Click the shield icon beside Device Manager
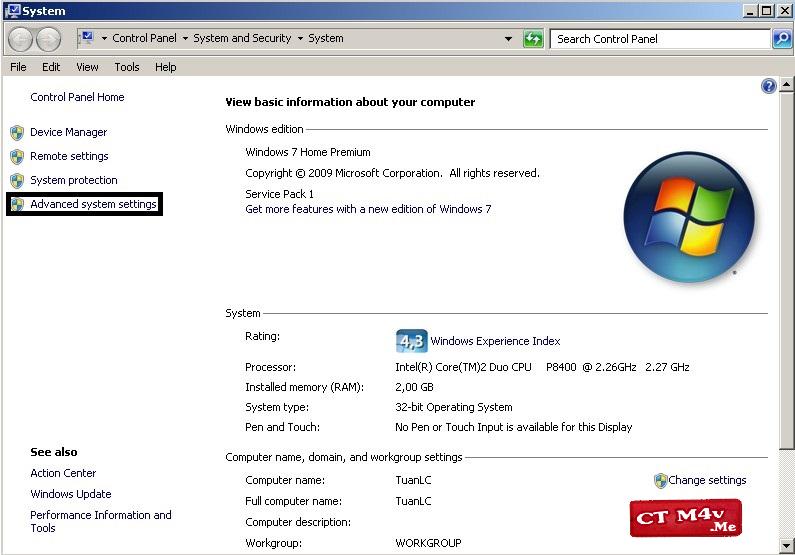The height and width of the screenshot is (555, 795). 16,132
